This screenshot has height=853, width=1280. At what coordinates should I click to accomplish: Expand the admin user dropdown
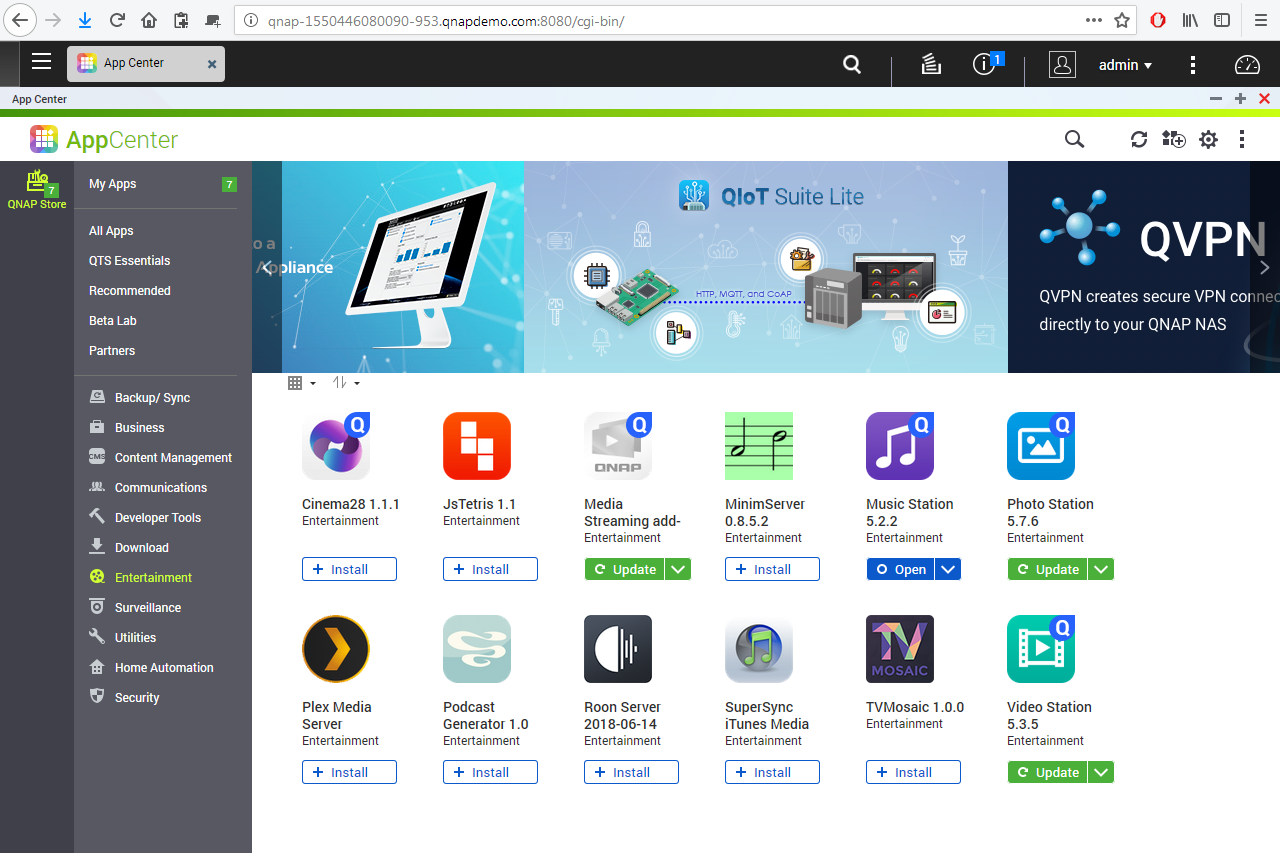(x=1126, y=65)
